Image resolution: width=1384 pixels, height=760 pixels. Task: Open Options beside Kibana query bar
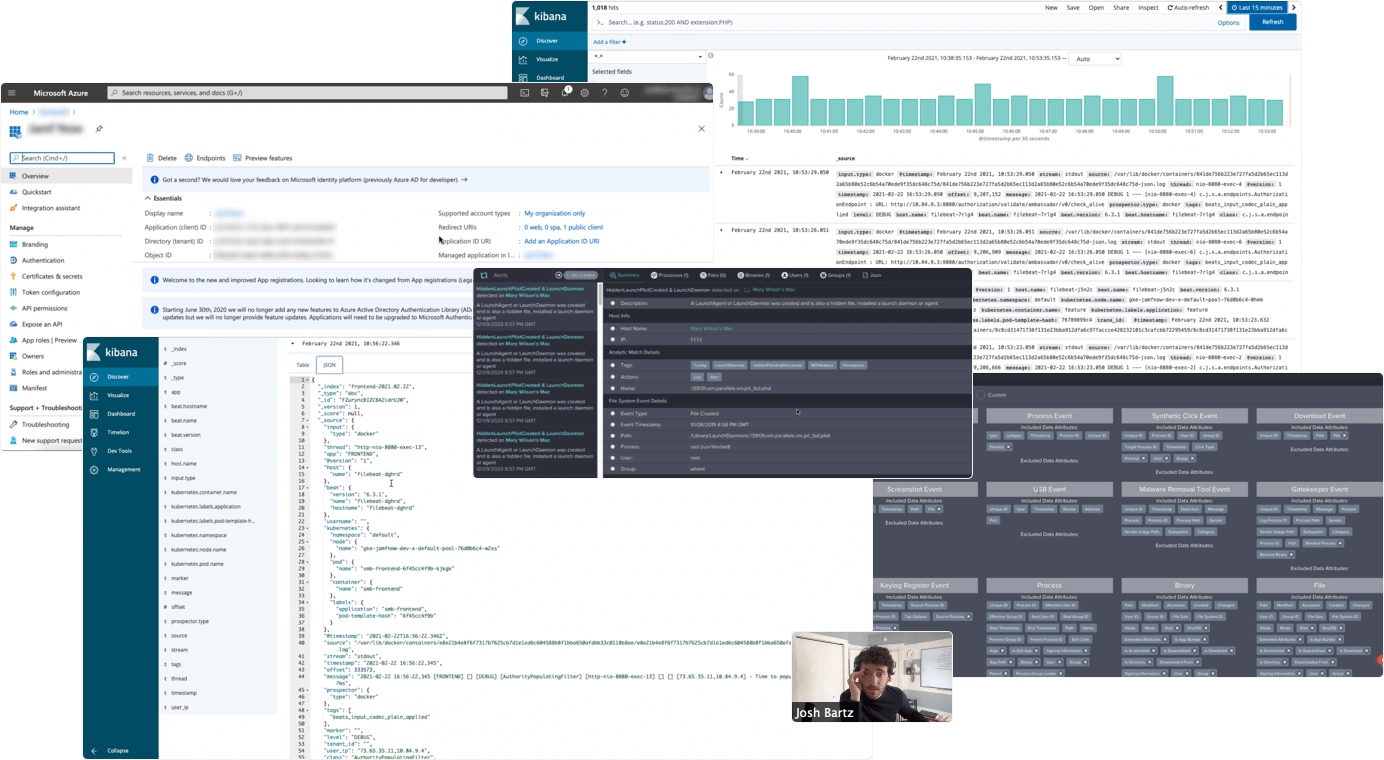click(x=1228, y=22)
